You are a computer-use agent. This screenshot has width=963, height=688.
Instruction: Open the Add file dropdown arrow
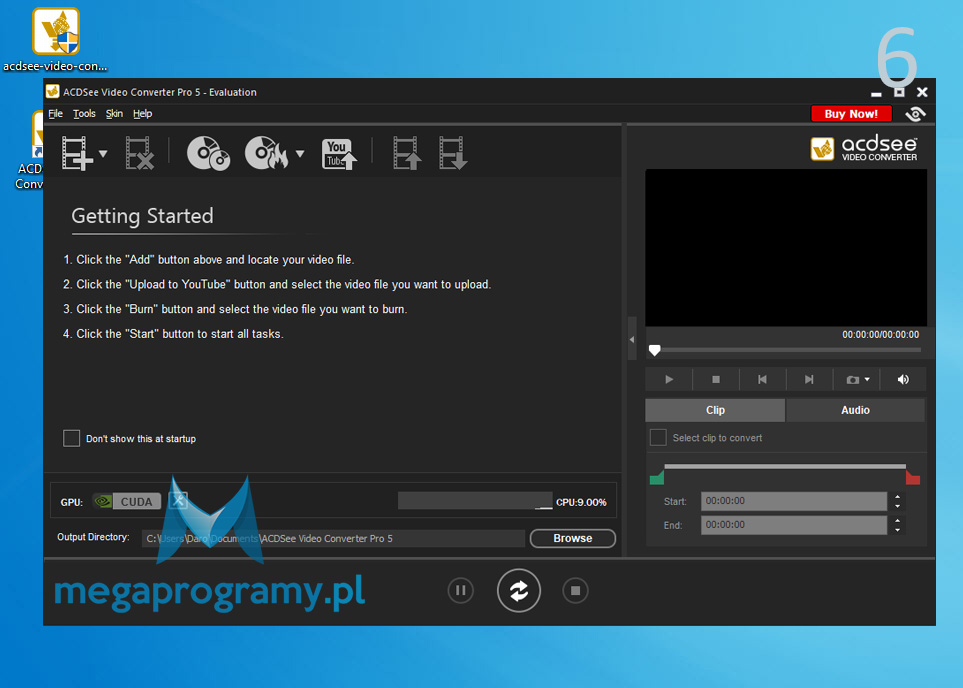pos(103,154)
